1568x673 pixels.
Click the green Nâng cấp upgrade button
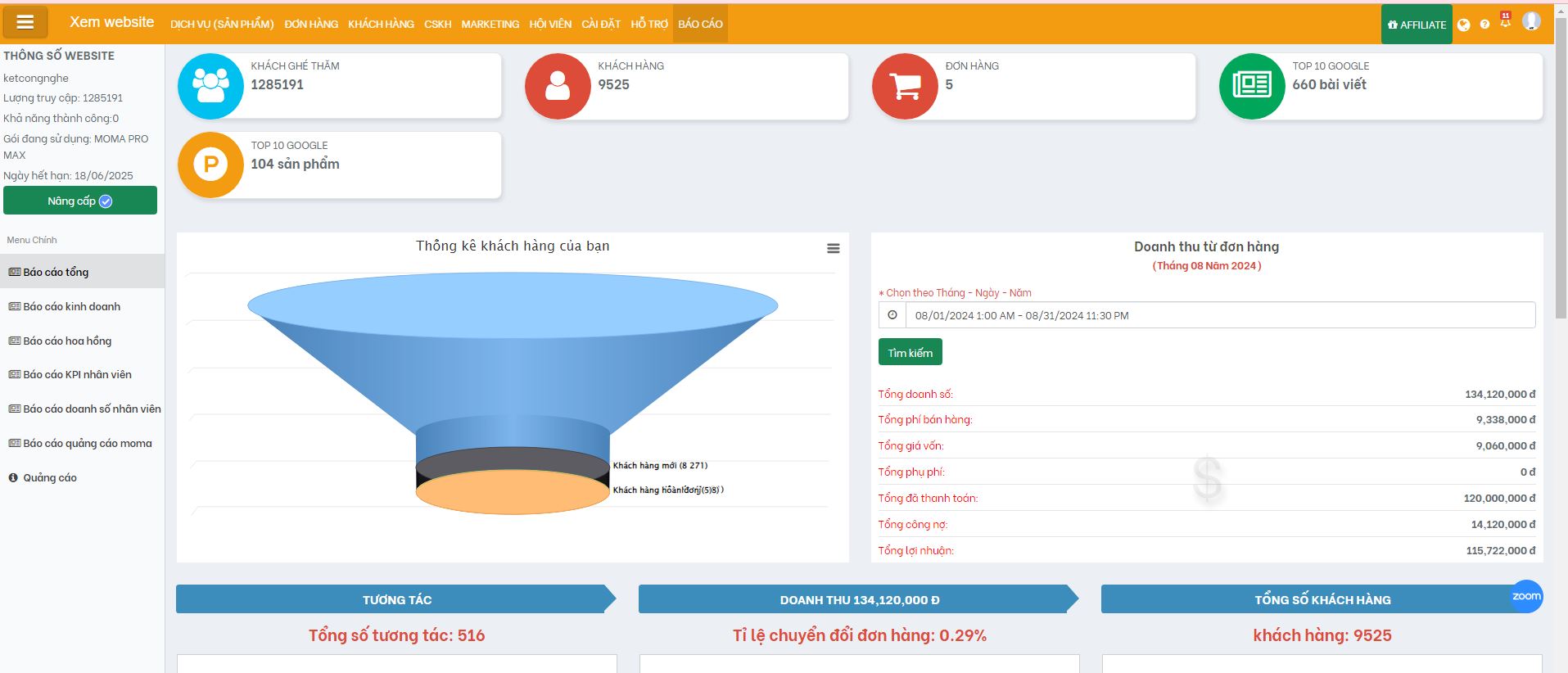80,201
